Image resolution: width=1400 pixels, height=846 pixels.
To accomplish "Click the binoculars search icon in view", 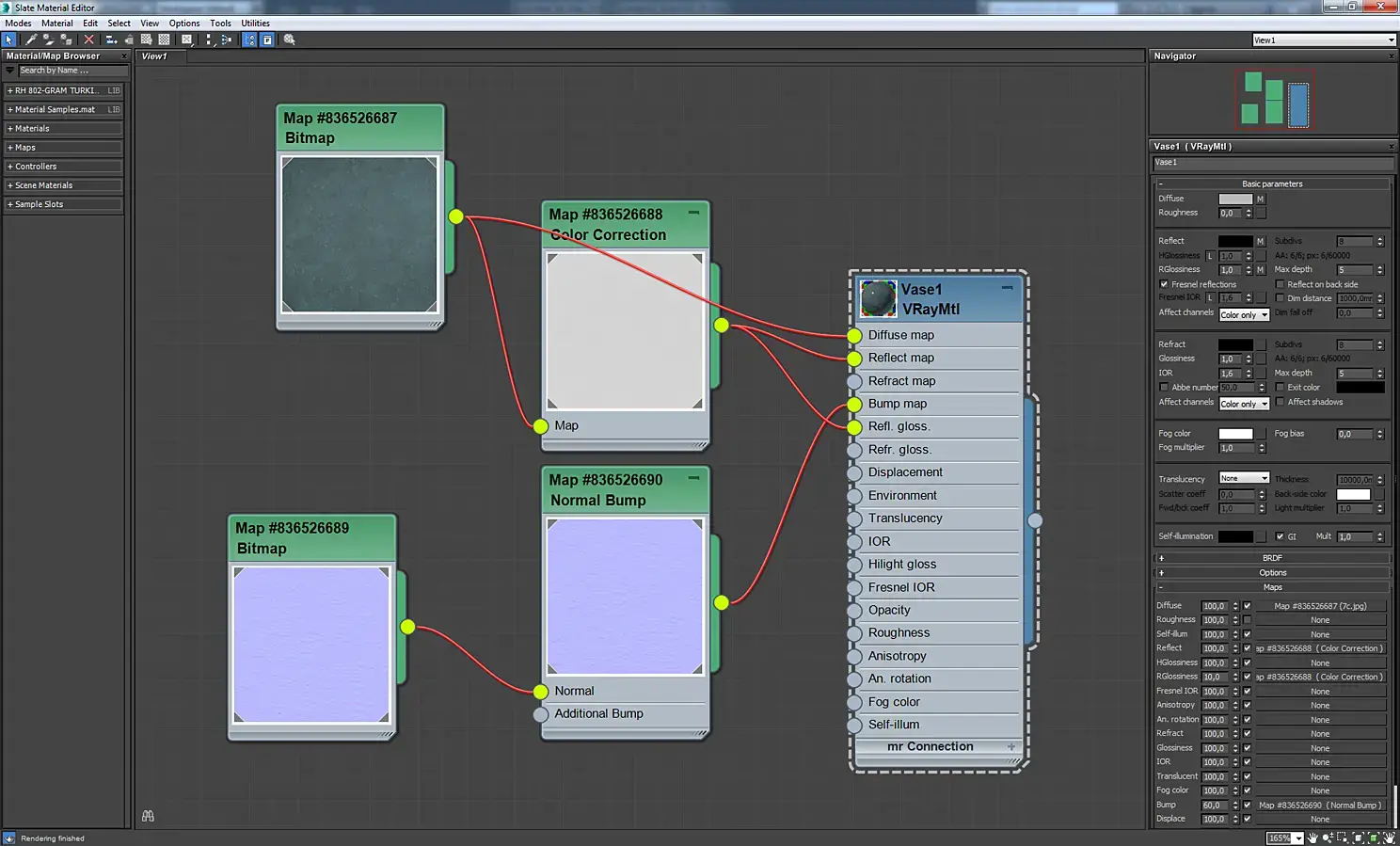I will point(148,816).
